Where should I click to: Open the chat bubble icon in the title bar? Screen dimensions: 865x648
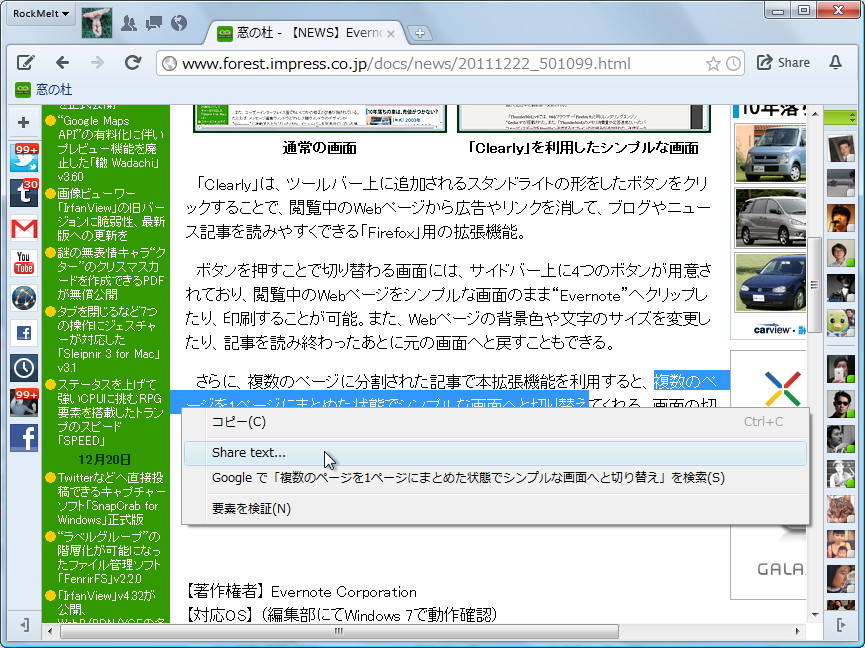(x=153, y=23)
